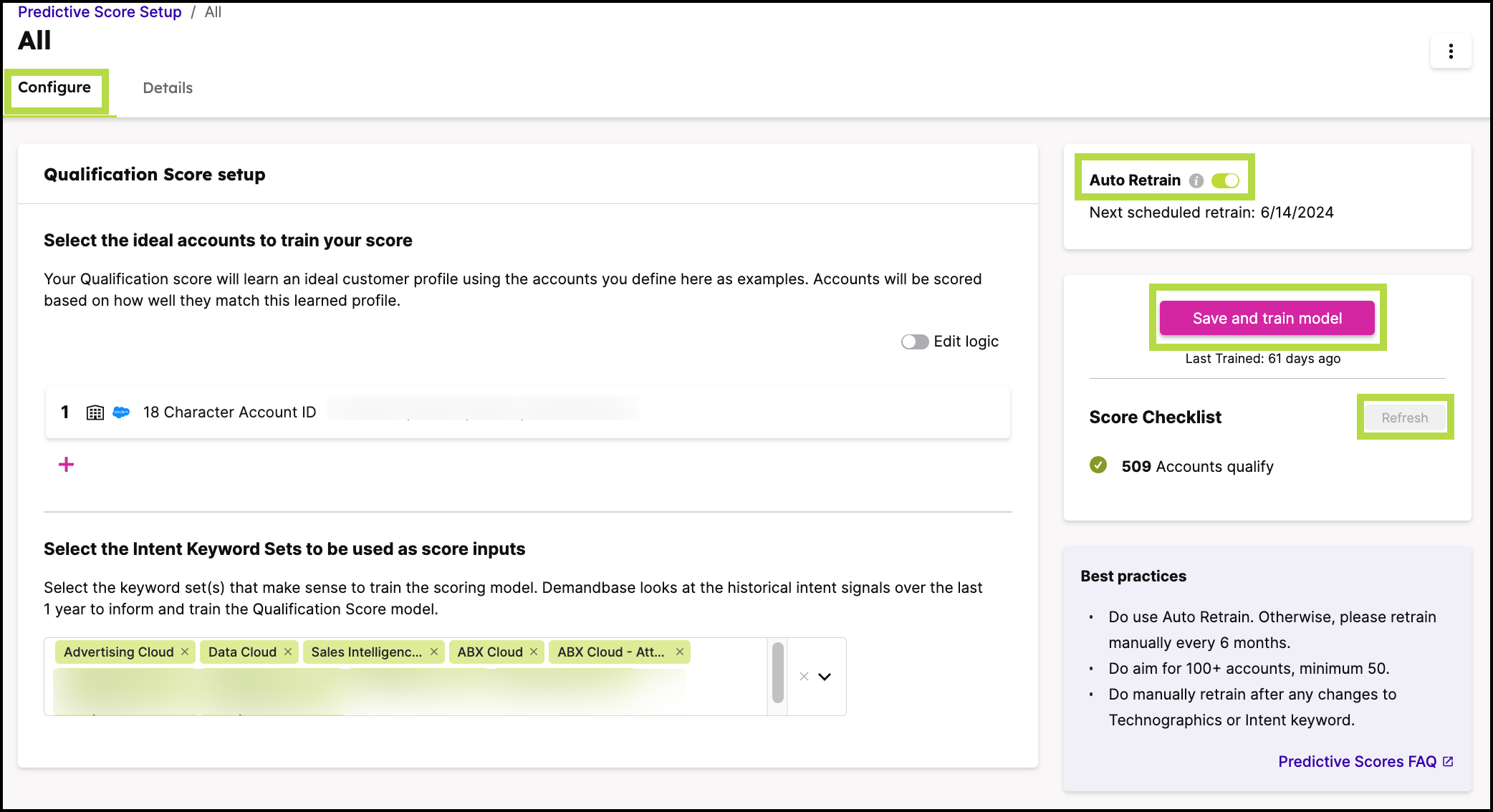Click the Auto Retrain info icon
The width and height of the screenshot is (1493, 812).
click(x=1196, y=180)
